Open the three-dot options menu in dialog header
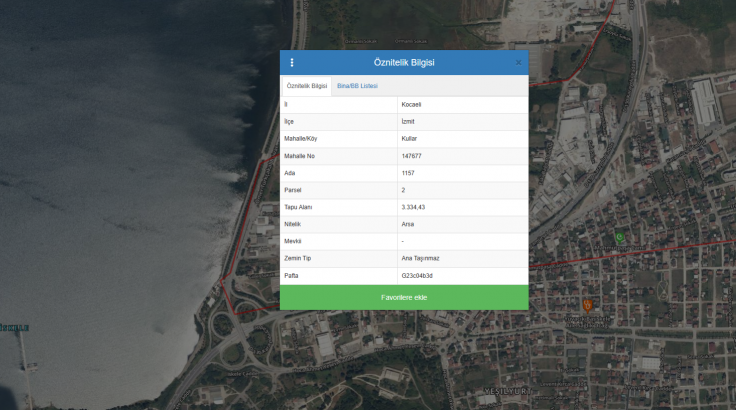This screenshot has height=410, width=736. click(292, 63)
